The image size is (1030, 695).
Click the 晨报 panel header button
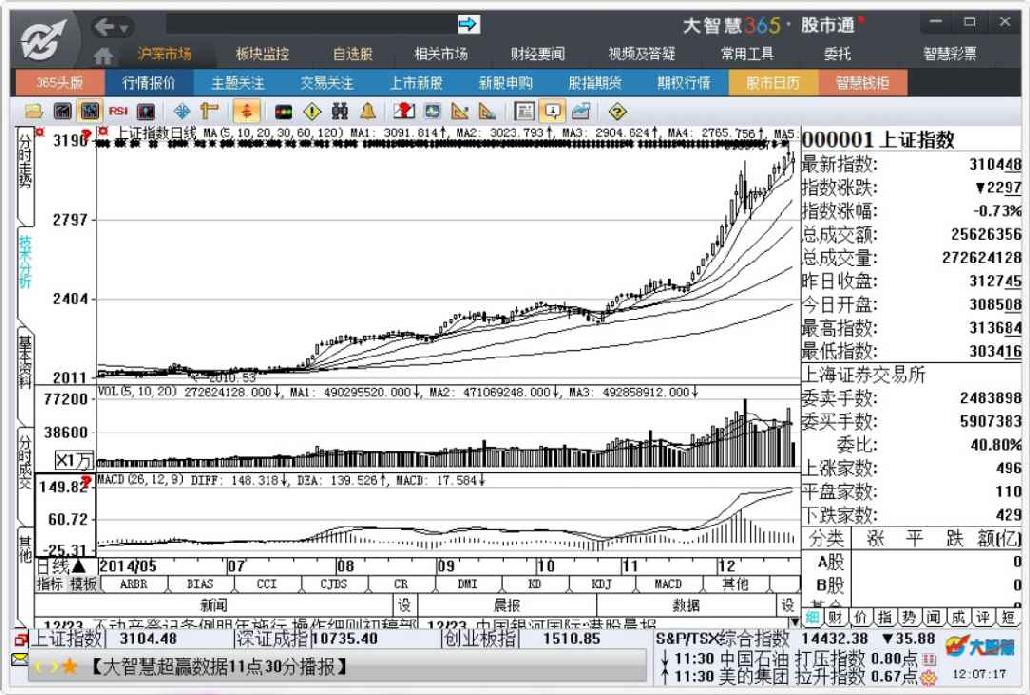pyautogui.click(x=506, y=605)
